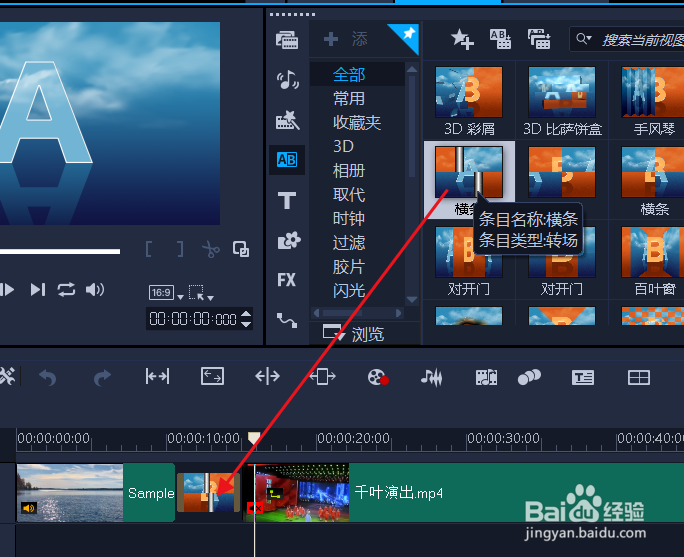The image size is (684, 557).
Task: Select the AB Transition library icon
Action: point(287,160)
